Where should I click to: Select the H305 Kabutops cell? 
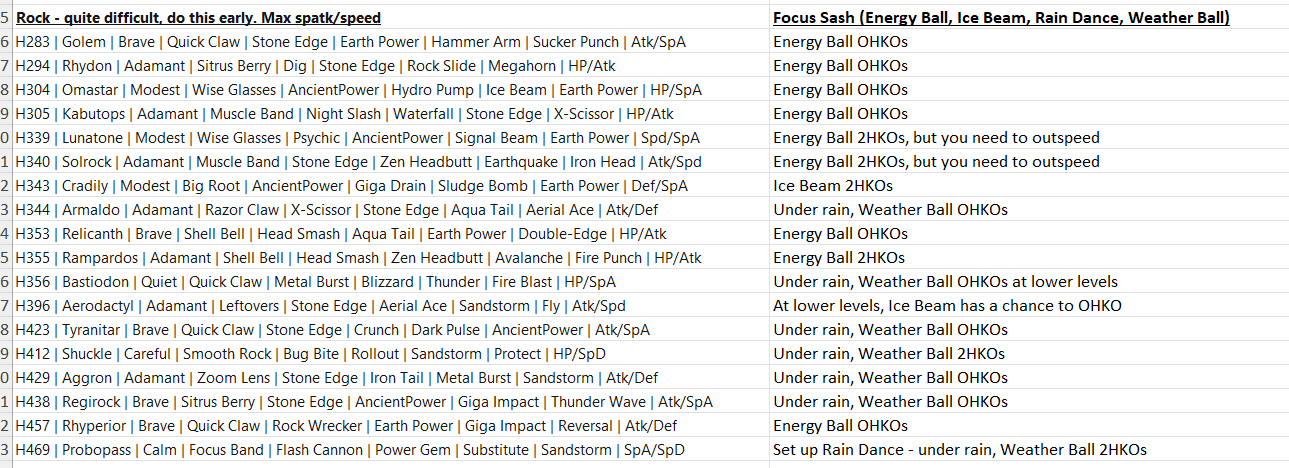[x=391, y=114]
